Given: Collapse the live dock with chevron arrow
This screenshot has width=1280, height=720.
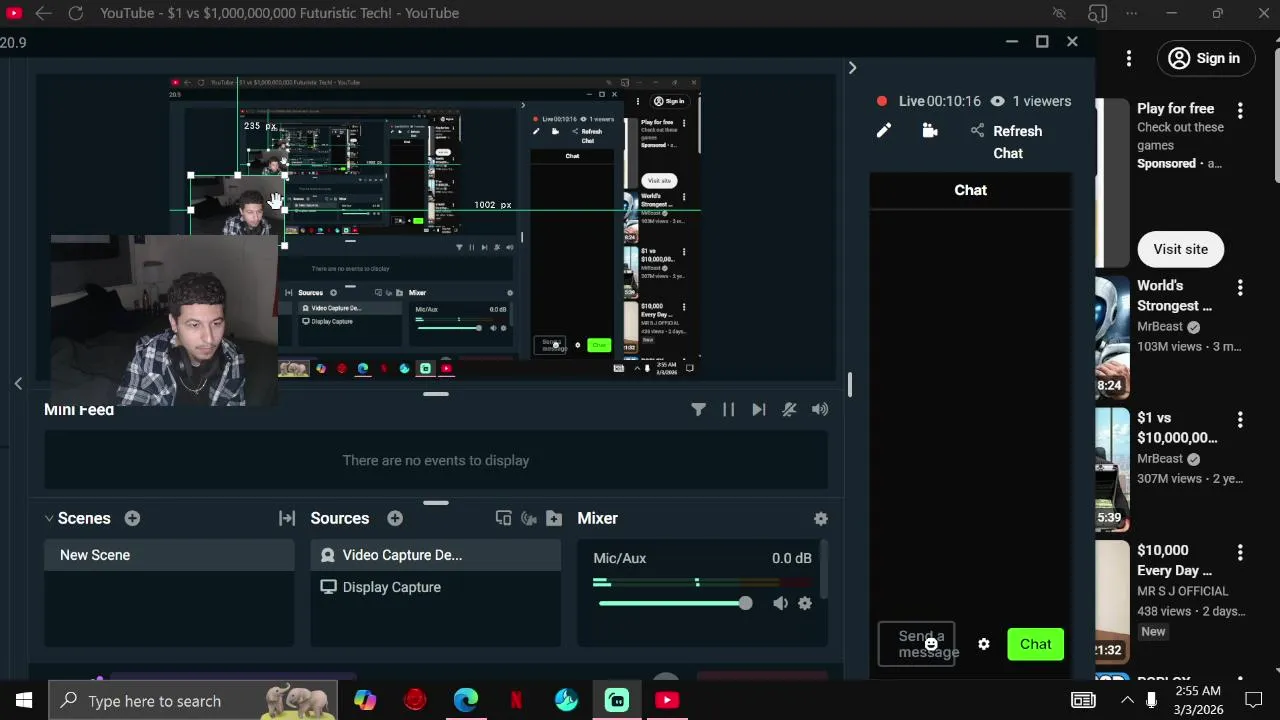Looking at the screenshot, I should pos(852,67).
